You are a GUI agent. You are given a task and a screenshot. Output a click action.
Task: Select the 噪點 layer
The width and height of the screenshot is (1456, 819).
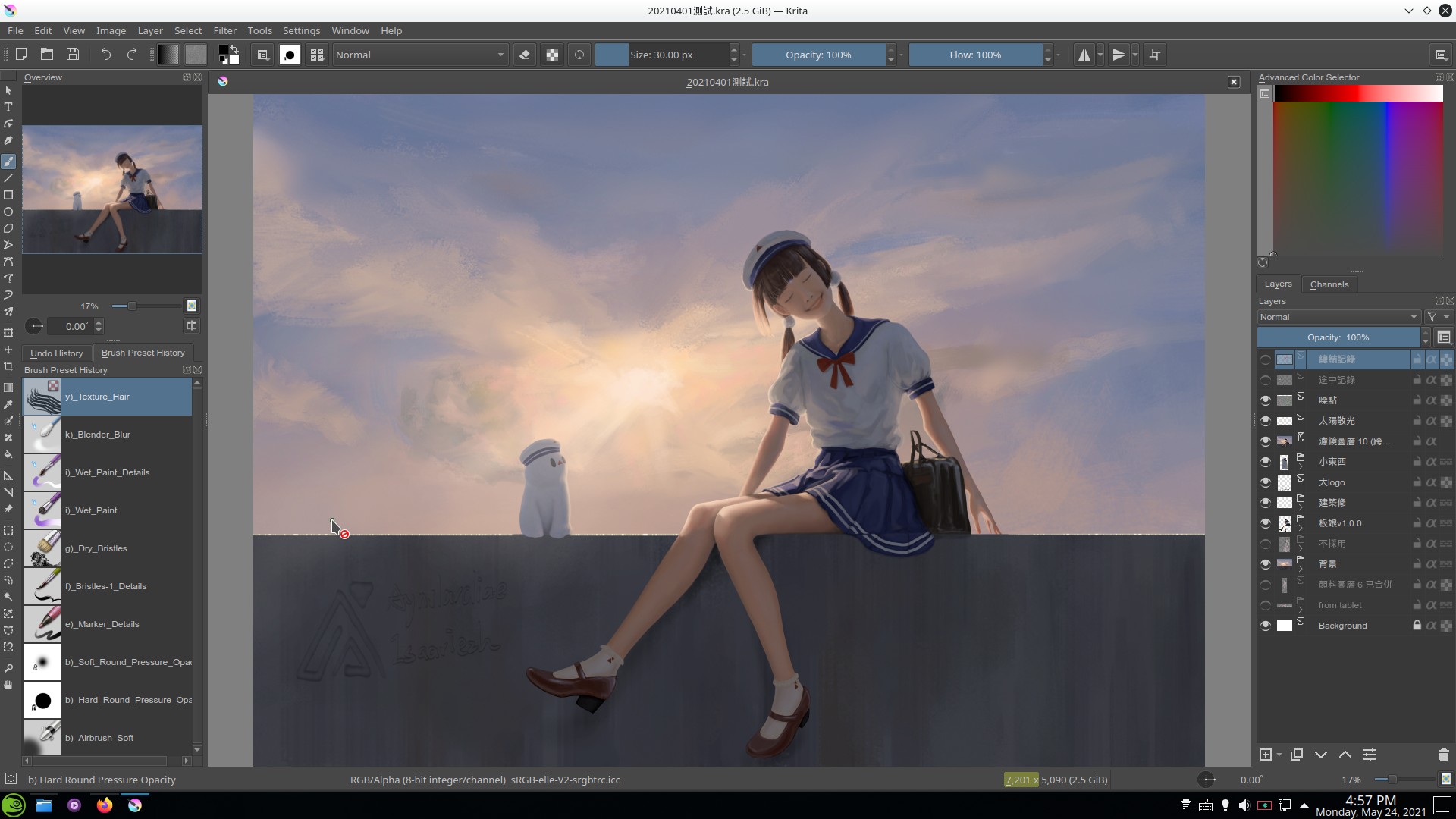tap(1357, 400)
